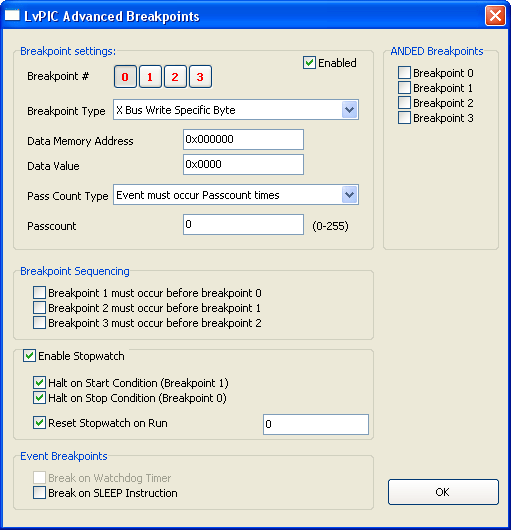Toggle the Enable Stopwatch checkbox
The width and height of the screenshot is (511, 530).
pyautogui.click(x=29, y=356)
